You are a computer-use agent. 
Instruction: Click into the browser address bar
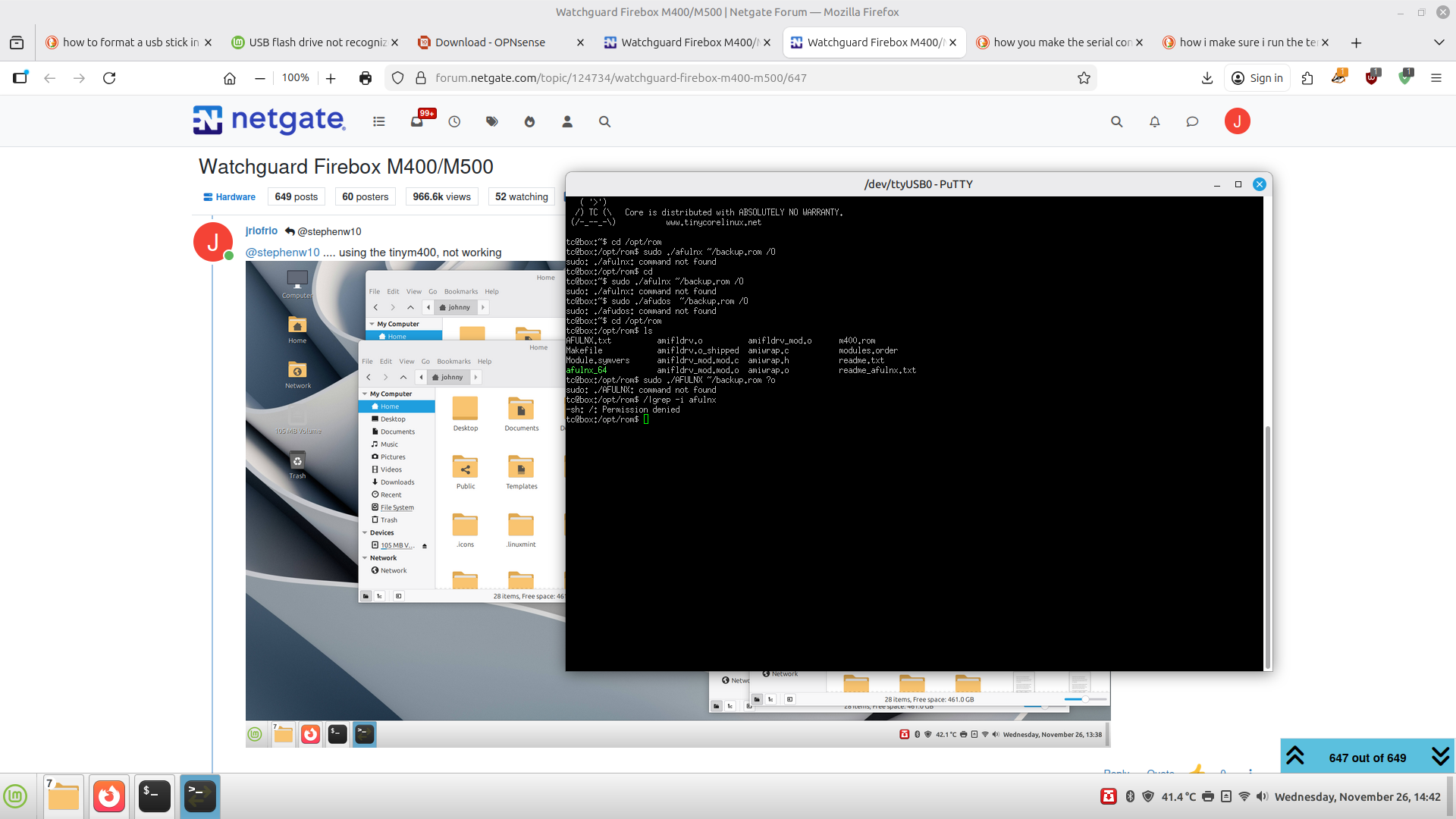[682, 77]
